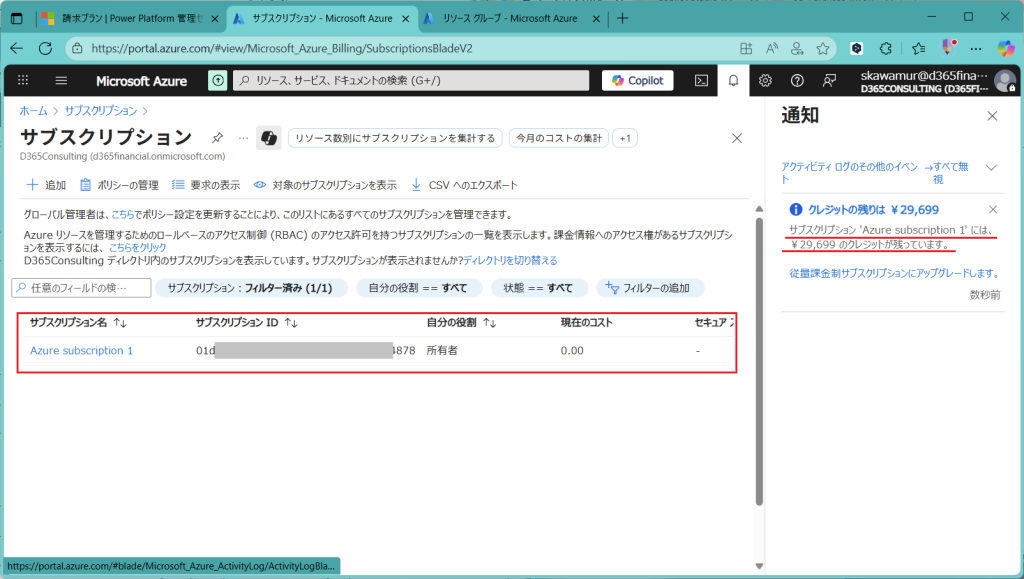1024x579 pixels.
Task: Add page to favorites star icon
Action: (823, 48)
